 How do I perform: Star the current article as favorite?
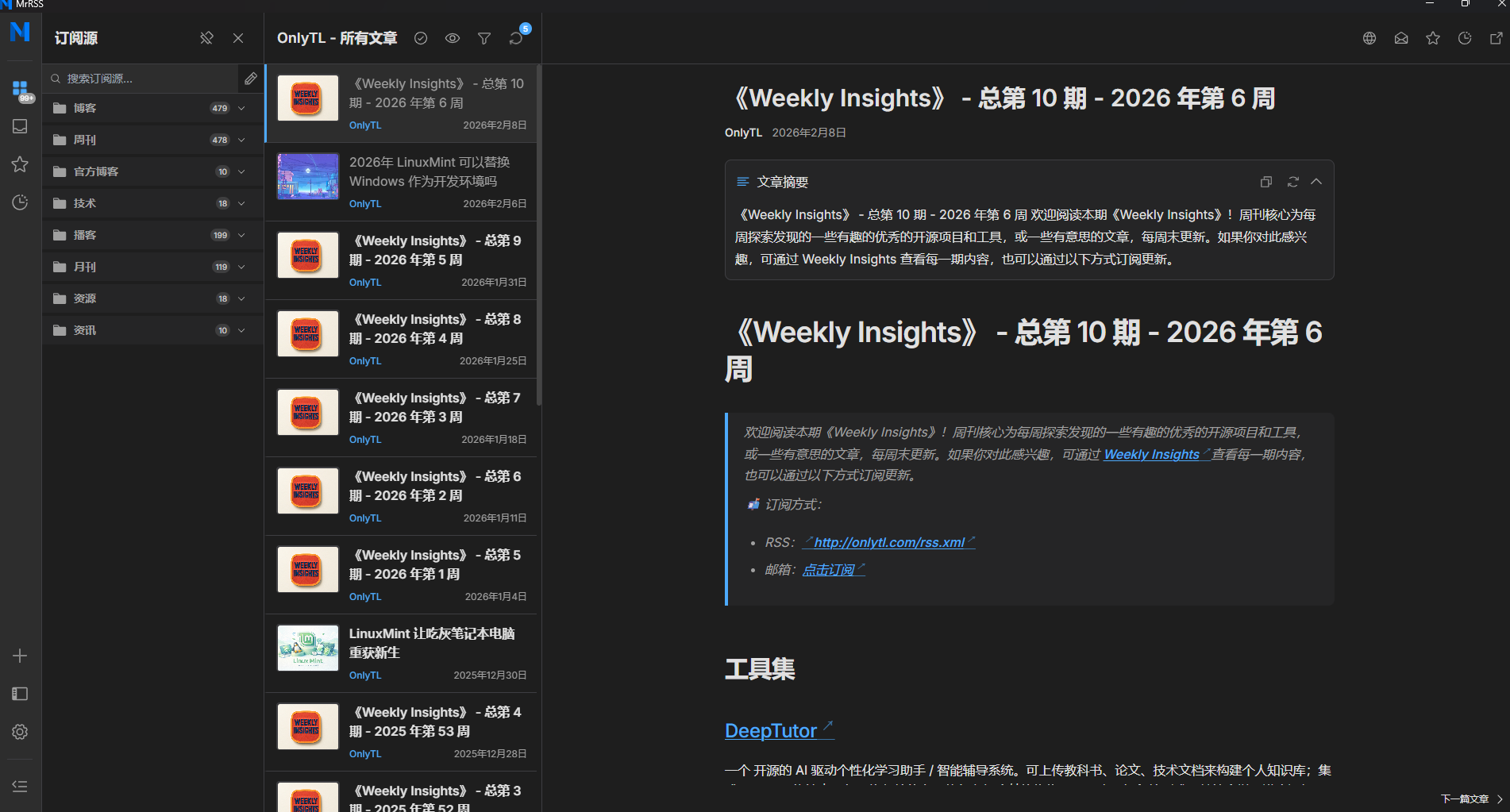pos(1433,38)
